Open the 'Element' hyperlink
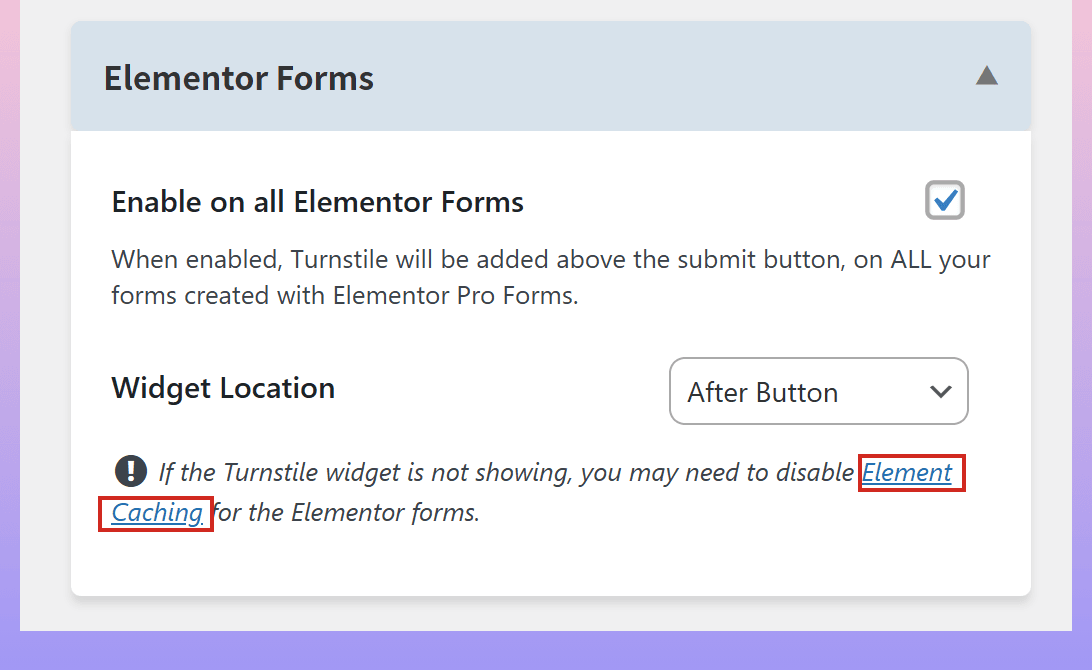Image resolution: width=1092 pixels, height=670 pixels. 907,472
